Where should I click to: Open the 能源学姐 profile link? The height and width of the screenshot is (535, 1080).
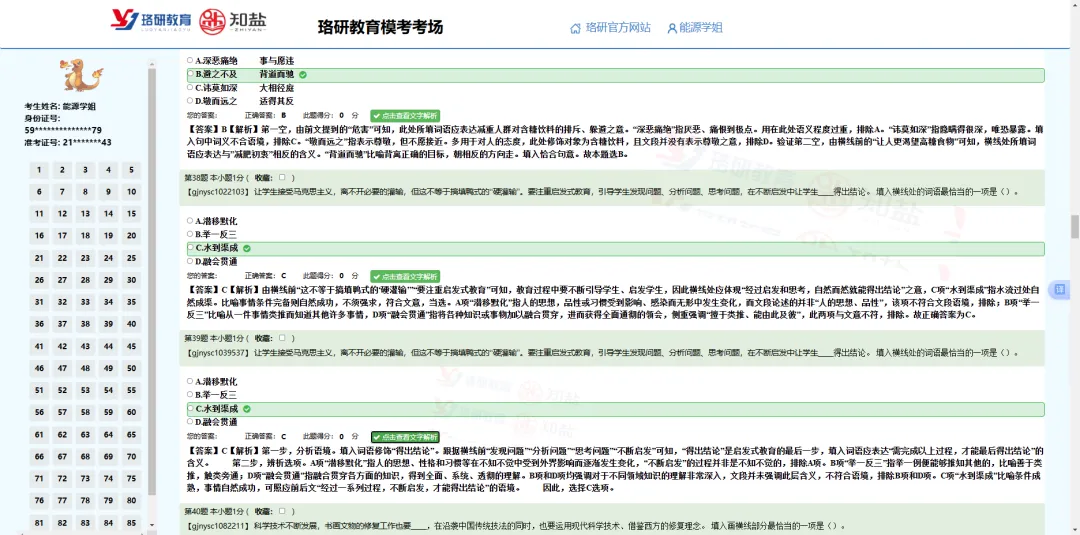coord(700,28)
